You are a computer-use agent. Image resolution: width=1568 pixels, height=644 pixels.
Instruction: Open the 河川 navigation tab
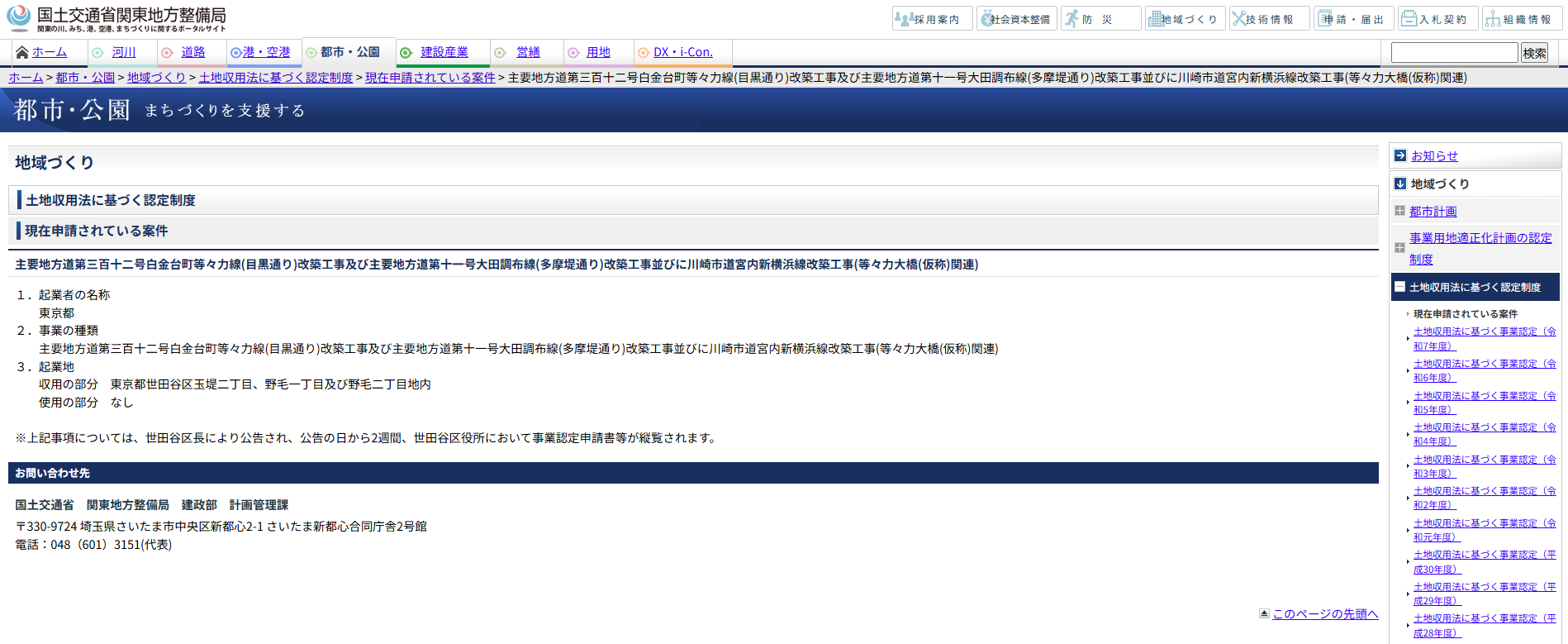tap(123, 52)
